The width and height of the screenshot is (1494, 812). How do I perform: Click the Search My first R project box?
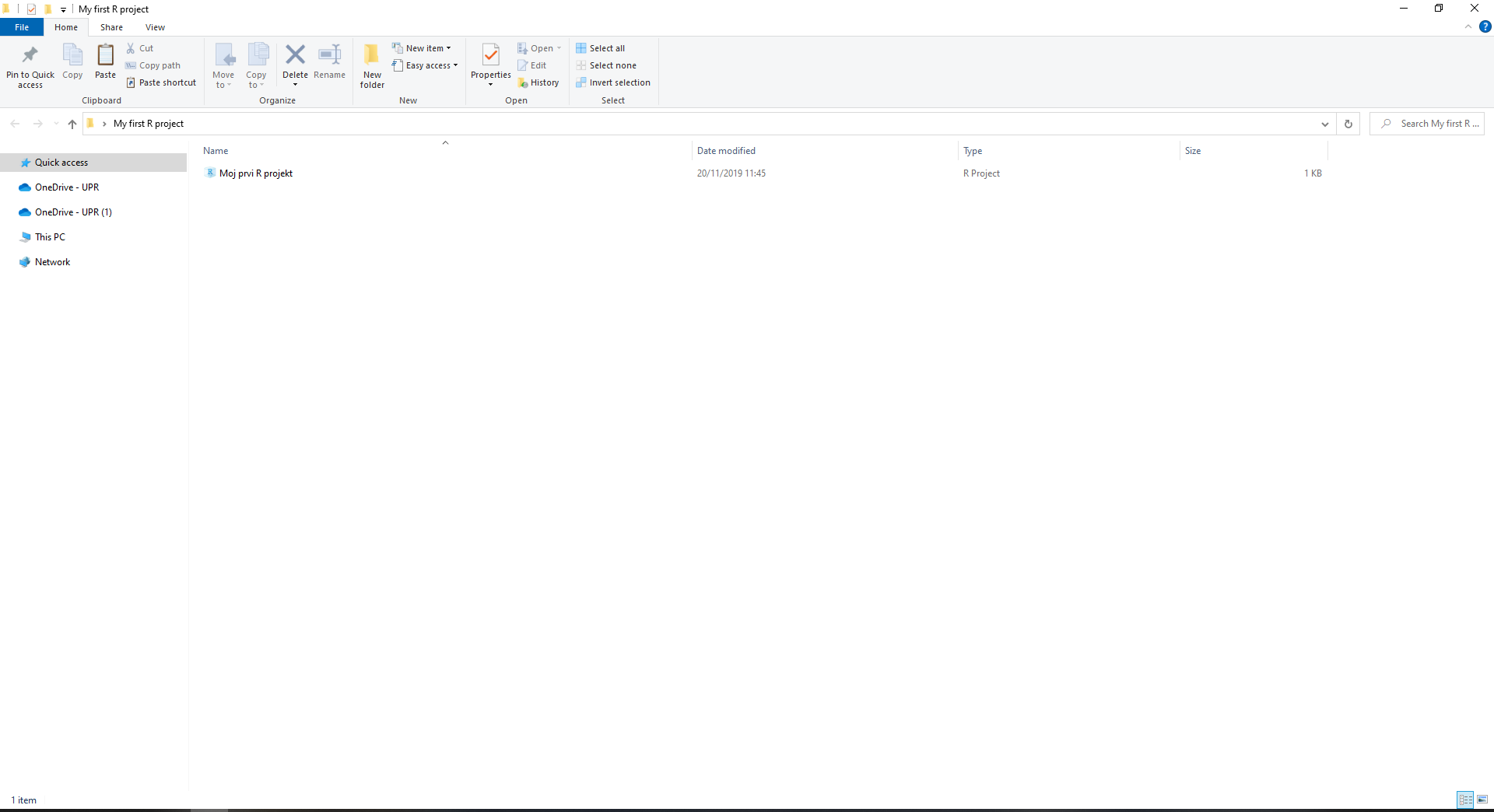coord(1427,124)
